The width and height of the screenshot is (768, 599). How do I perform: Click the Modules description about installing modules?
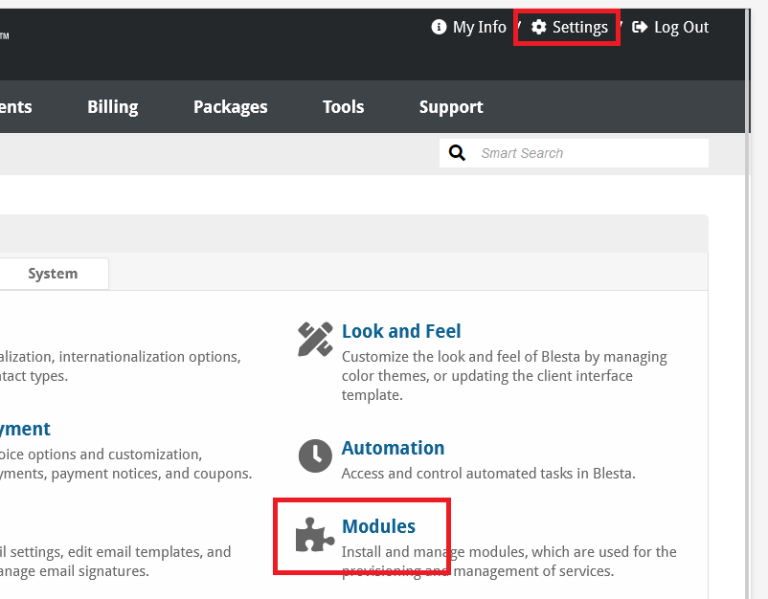(x=509, y=561)
